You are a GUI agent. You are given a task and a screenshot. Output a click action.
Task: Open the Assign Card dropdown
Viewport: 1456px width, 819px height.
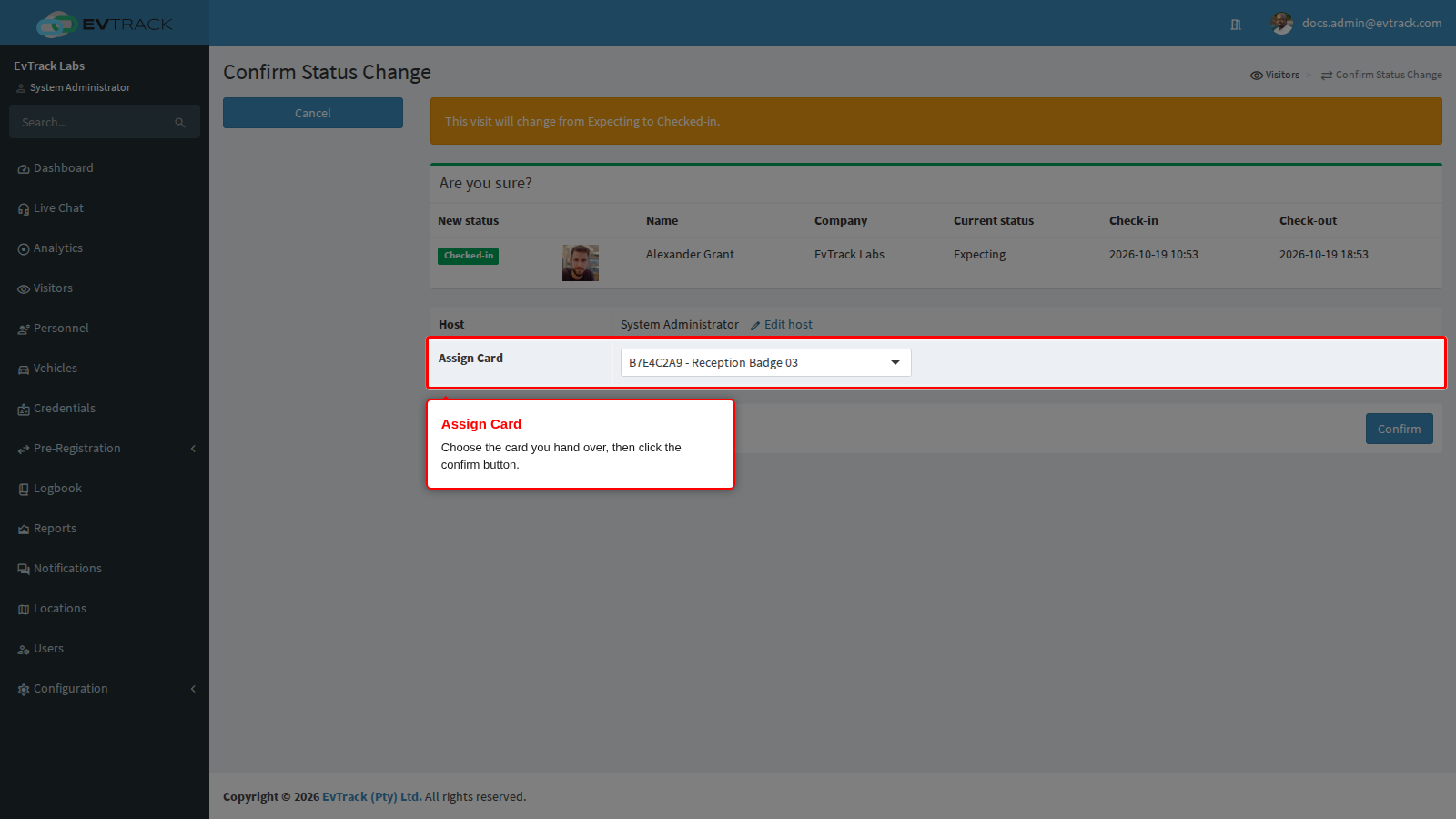pyautogui.click(x=765, y=362)
